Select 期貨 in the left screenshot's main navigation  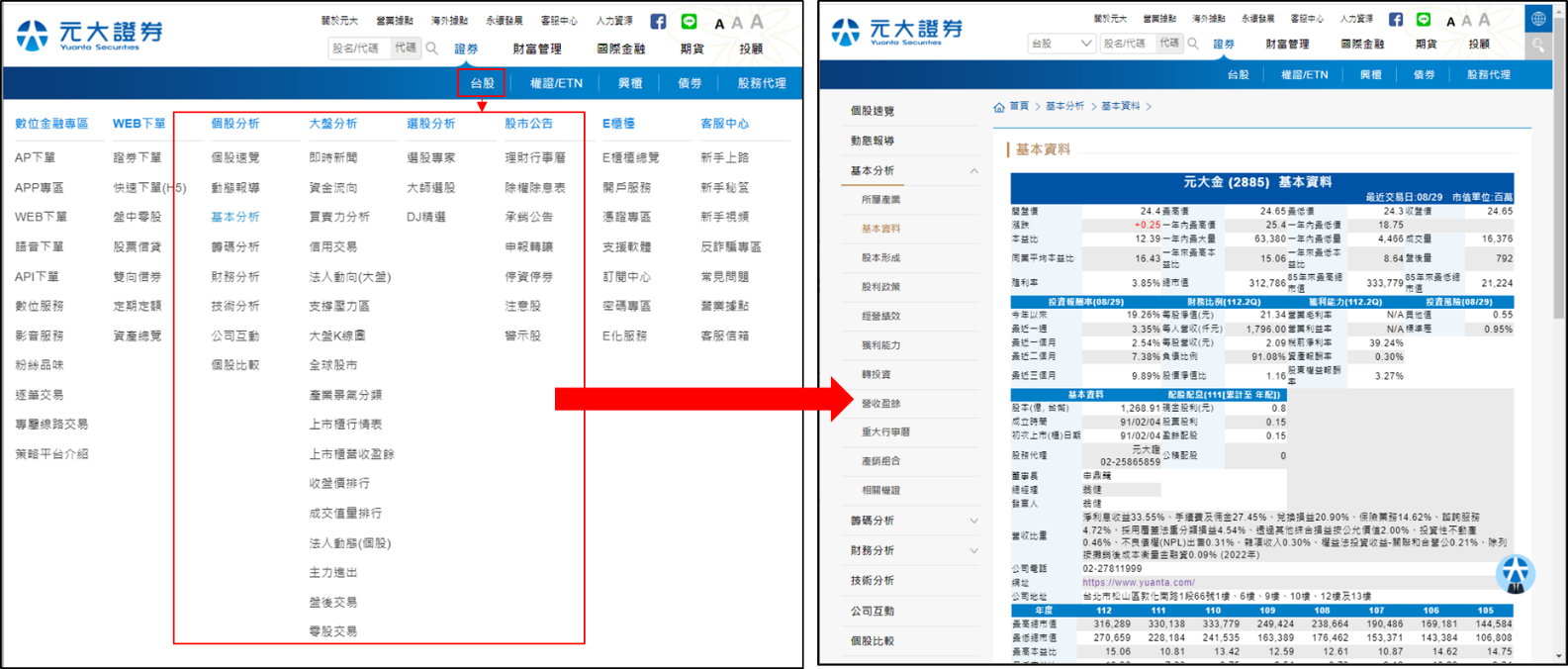(692, 48)
